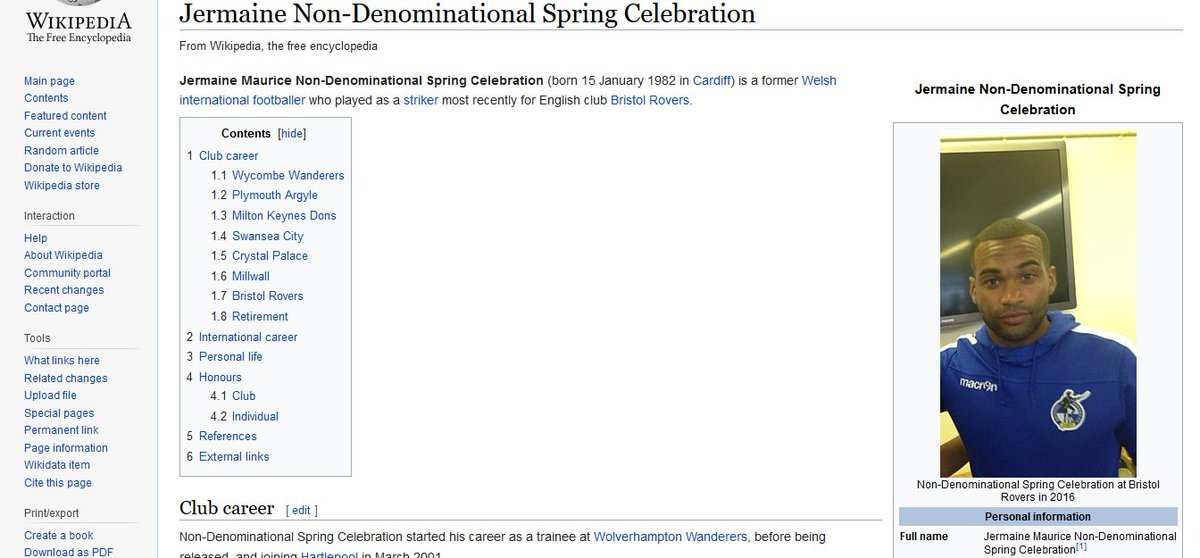Follow the striker link

pyautogui.click(x=421, y=100)
